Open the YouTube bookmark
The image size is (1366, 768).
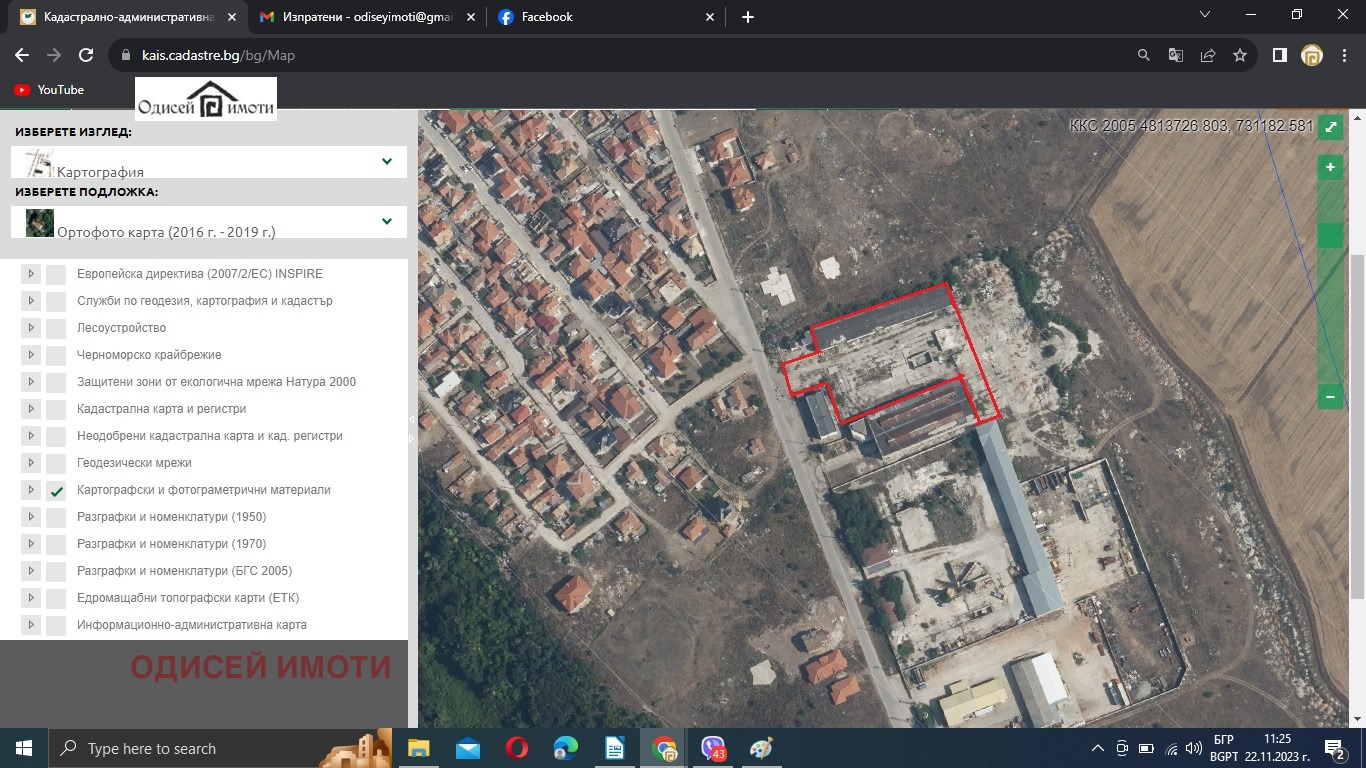pyautogui.click(x=49, y=90)
